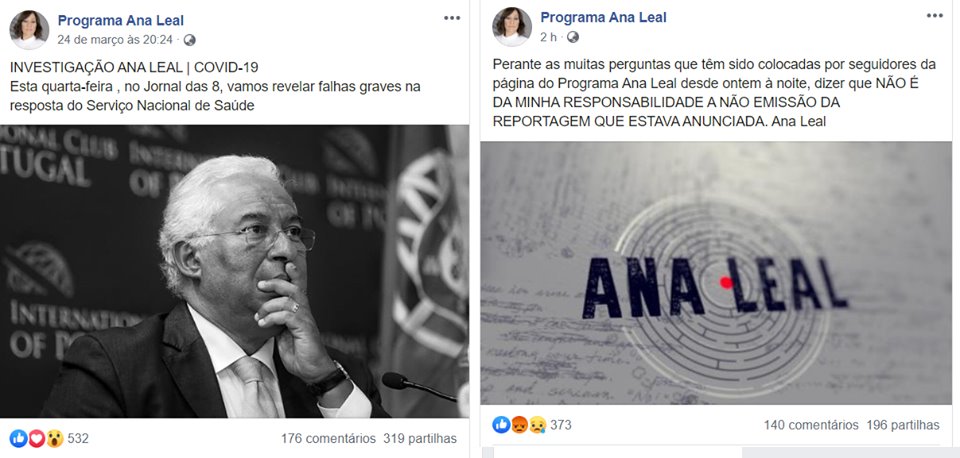Open the 24 de março às 20:24 timestamp
Image resolution: width=960 pixels, height=458 pixels.
click(x=115, y=40)
